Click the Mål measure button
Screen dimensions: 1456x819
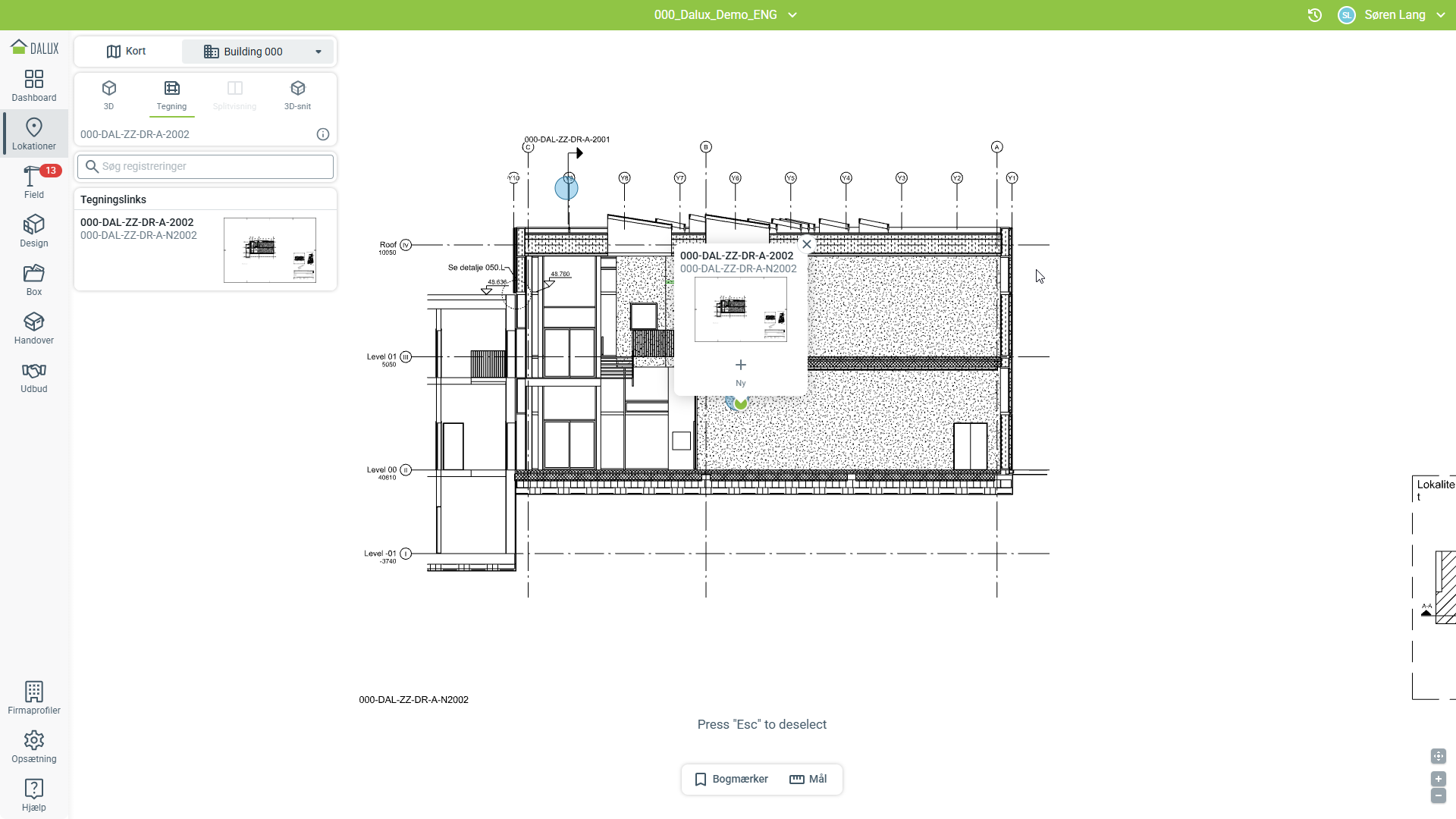pos(808,779)
